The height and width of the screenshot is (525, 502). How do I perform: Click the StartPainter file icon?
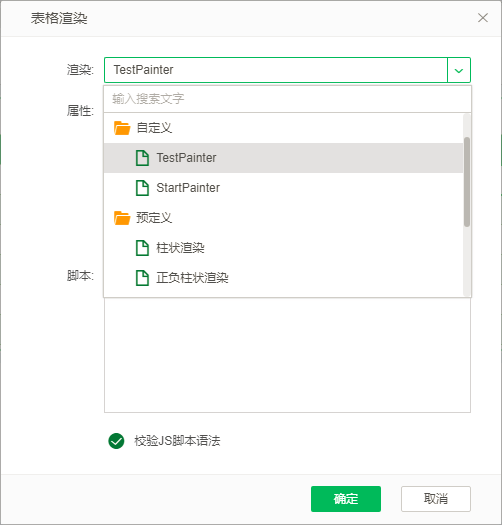[142, 188]
